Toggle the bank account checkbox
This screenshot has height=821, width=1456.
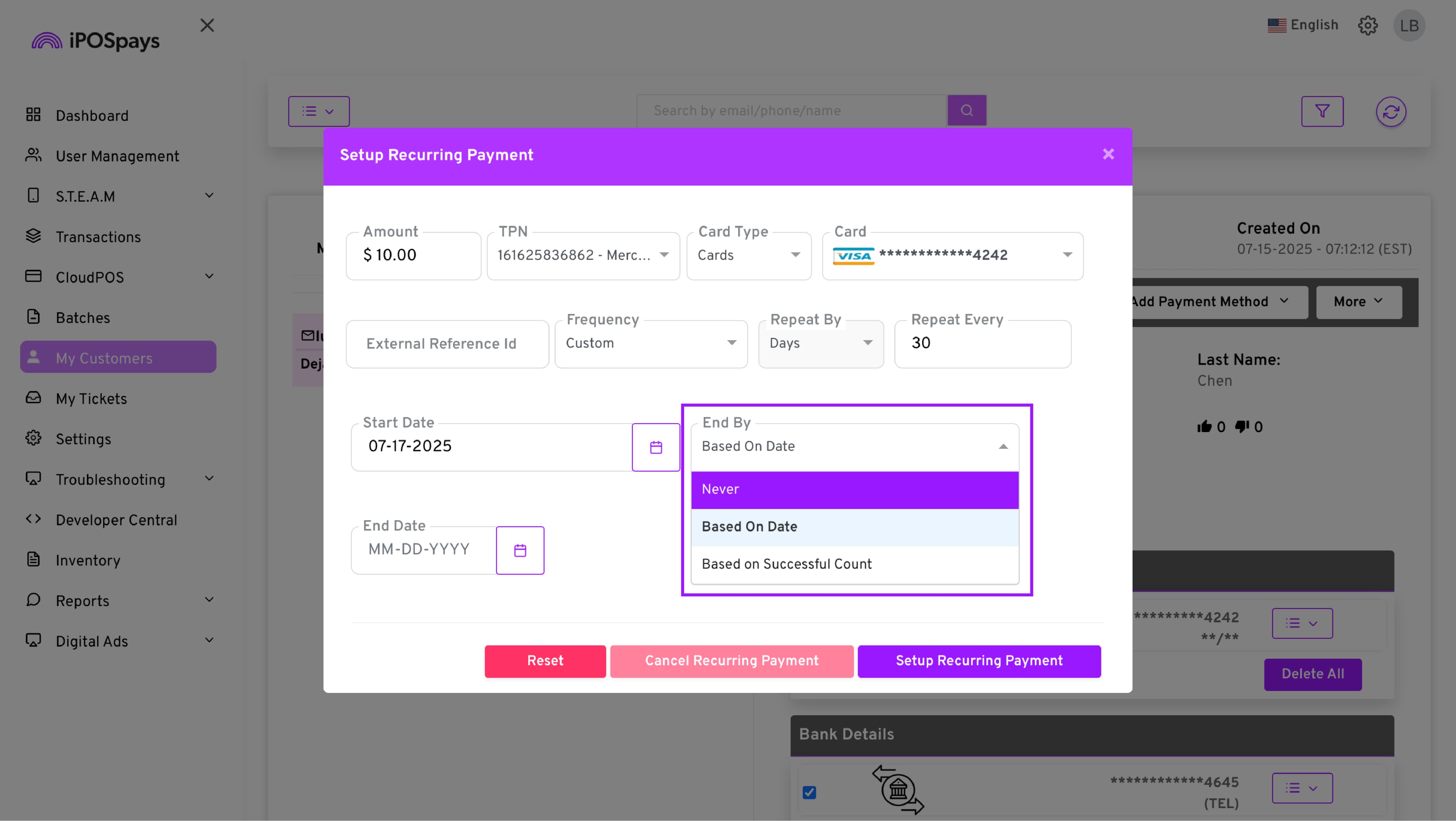(x=809, y=792)
